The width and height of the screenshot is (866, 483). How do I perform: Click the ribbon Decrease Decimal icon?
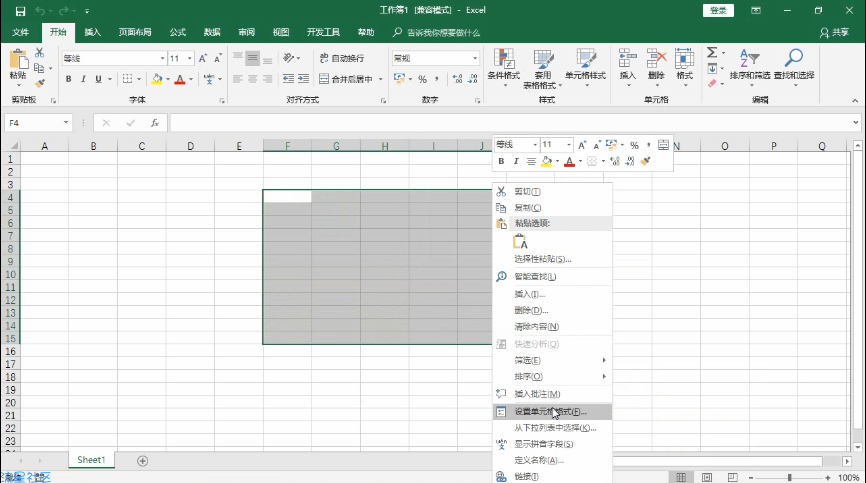pos(473,79)
